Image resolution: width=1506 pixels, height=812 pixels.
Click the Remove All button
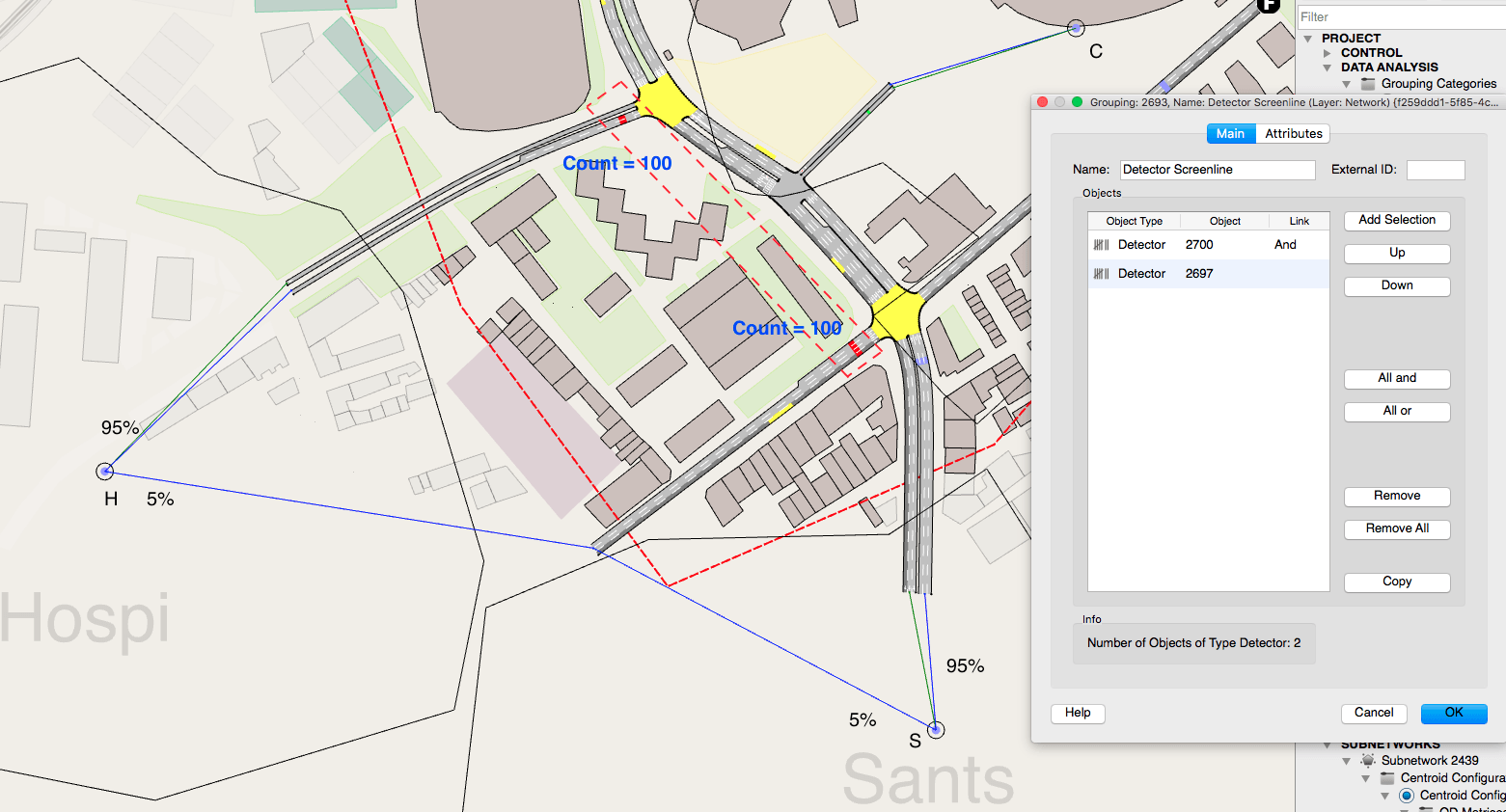(1397, 528)
